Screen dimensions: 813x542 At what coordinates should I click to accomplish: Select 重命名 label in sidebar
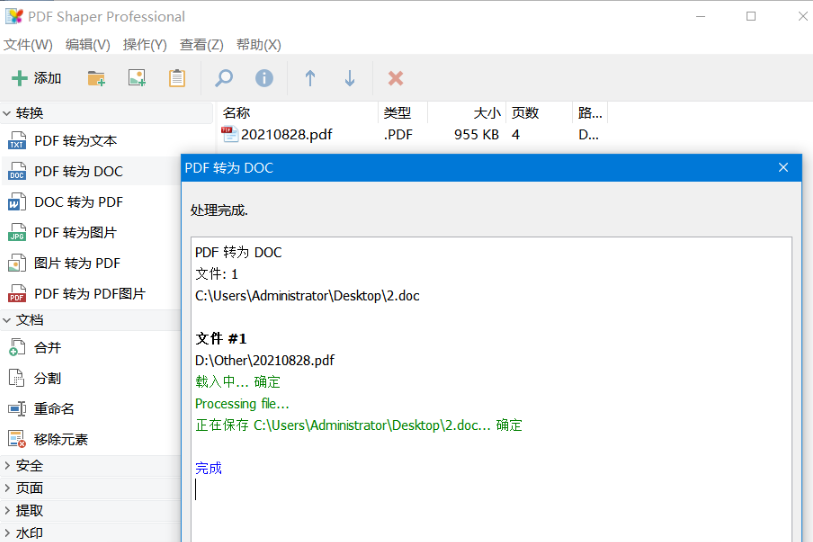click(54, 409)
